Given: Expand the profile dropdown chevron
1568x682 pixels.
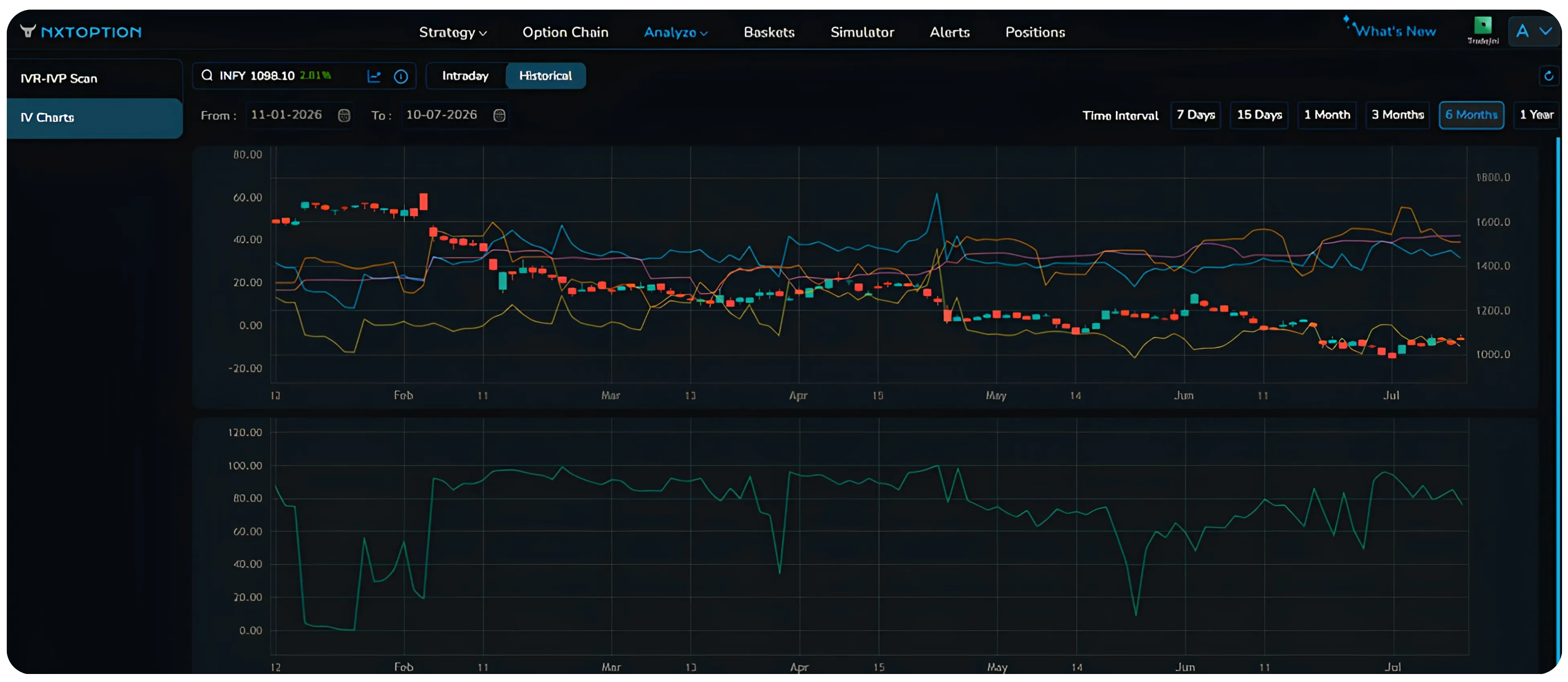Looking at the screenshot, I should (x=1546, y=31).
